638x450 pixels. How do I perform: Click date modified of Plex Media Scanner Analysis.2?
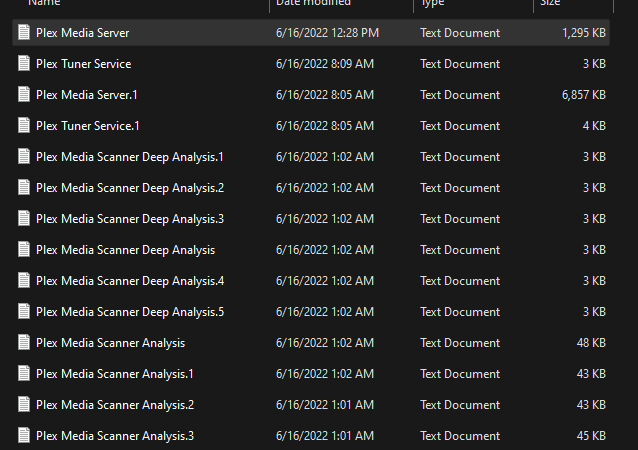pos(325,405)
